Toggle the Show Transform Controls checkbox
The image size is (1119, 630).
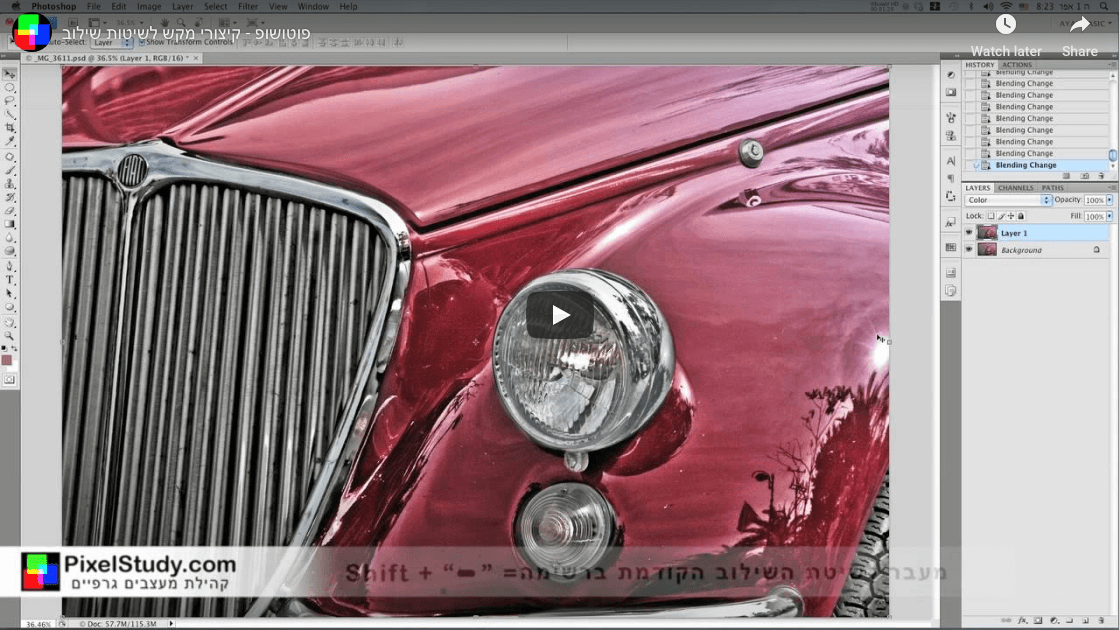coord(142,42)
